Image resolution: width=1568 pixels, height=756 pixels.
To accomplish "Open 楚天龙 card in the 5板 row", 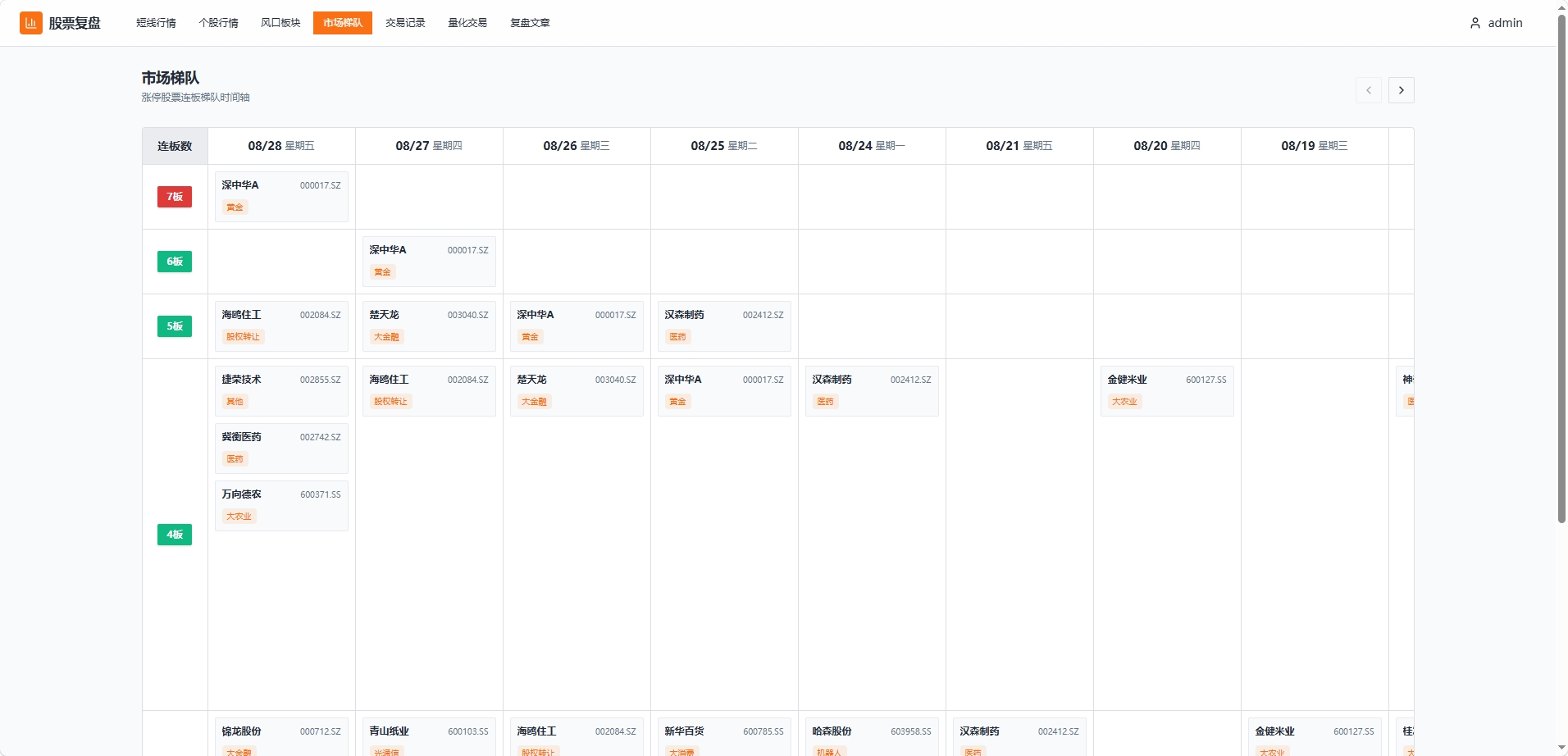I will [429, 326].
